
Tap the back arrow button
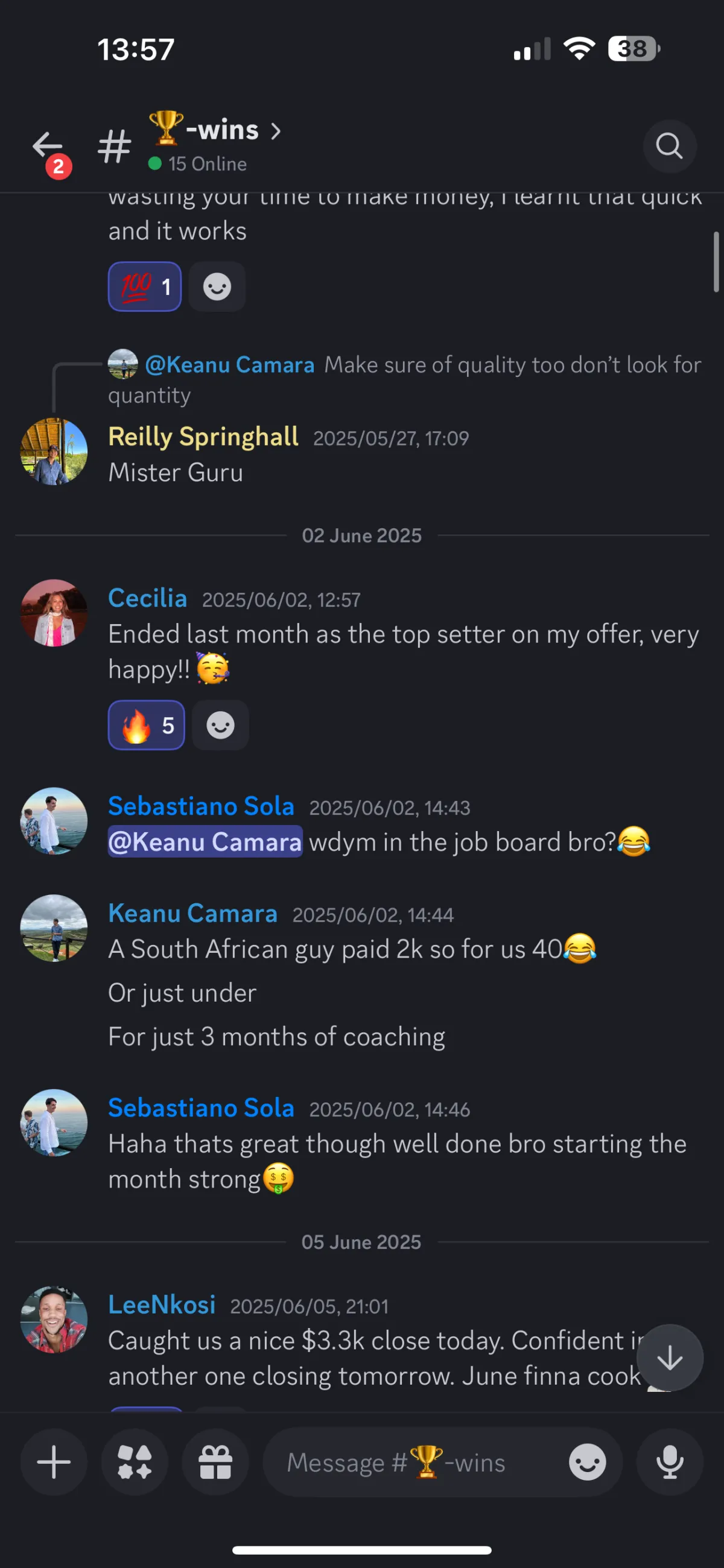pos(48,146)
